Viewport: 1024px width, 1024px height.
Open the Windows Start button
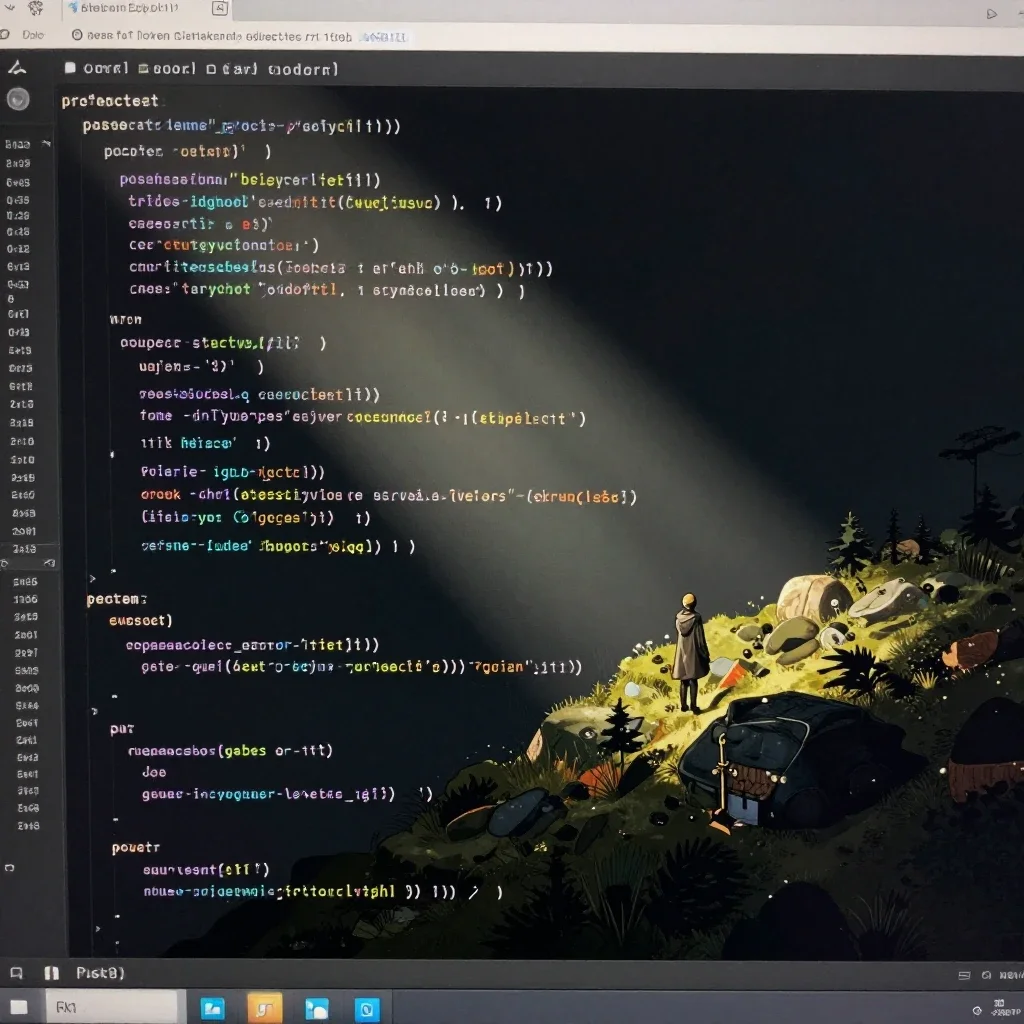[x=18, y=1007]
